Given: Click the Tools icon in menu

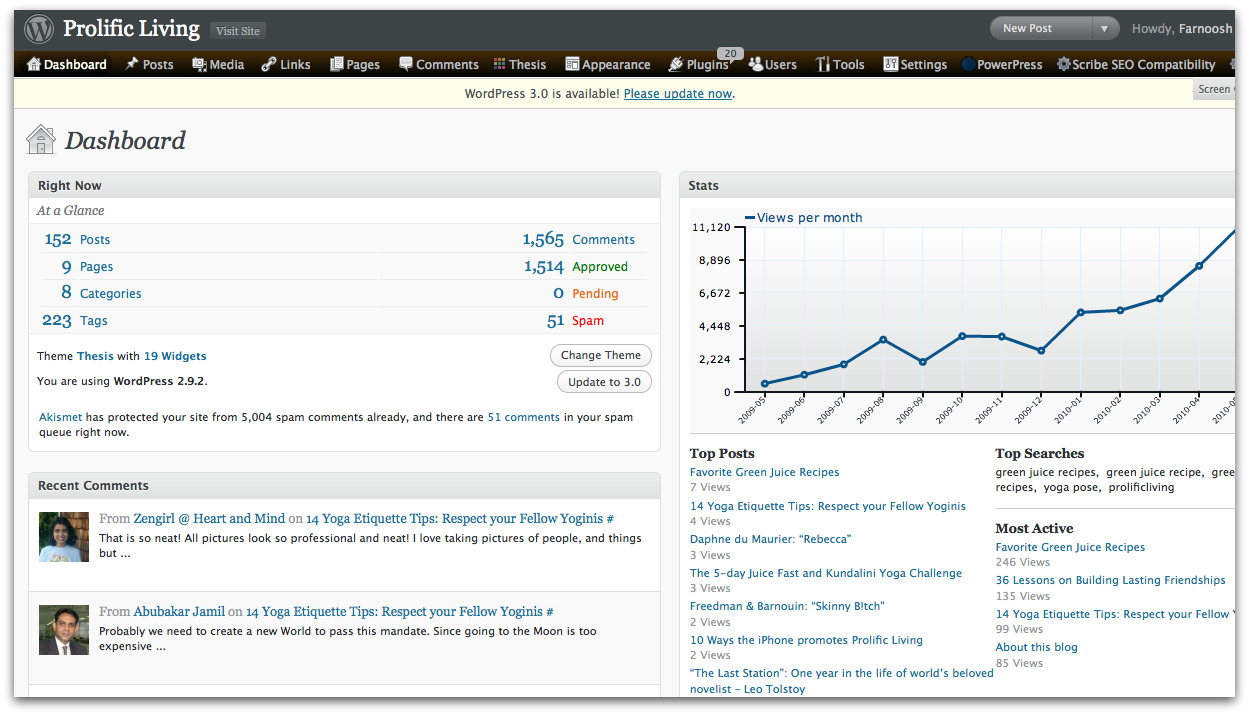Looking at the screenshot, I should [823, 64].
